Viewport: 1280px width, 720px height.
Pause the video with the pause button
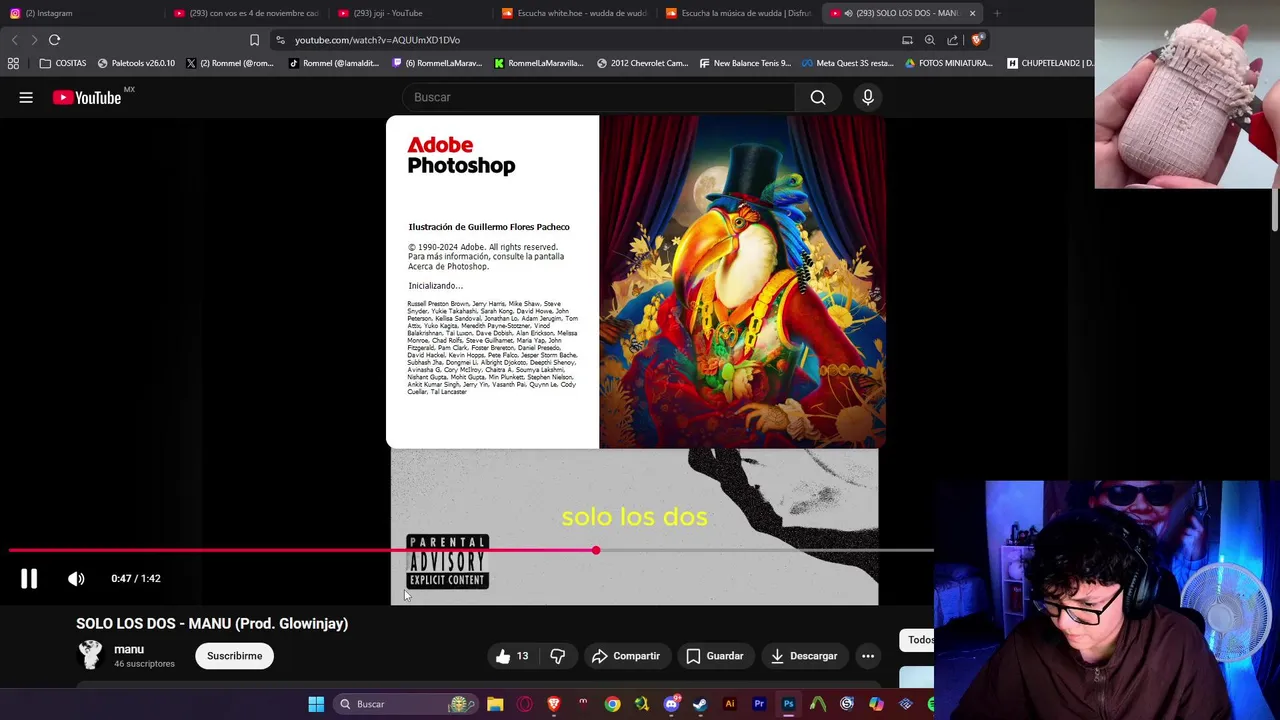[29, 578]
